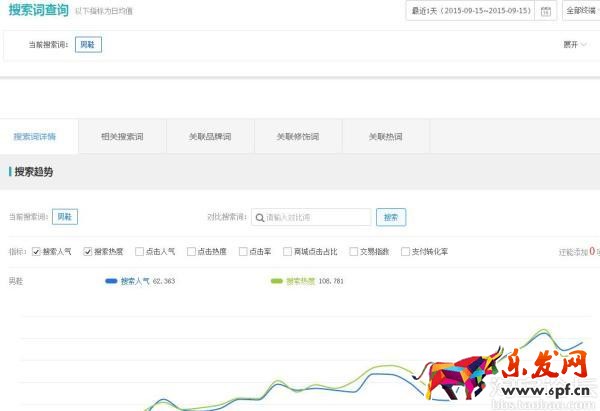This screenshot has height=411, width=600.
Task: Open the calendar date picker icon
Action: 545,11
